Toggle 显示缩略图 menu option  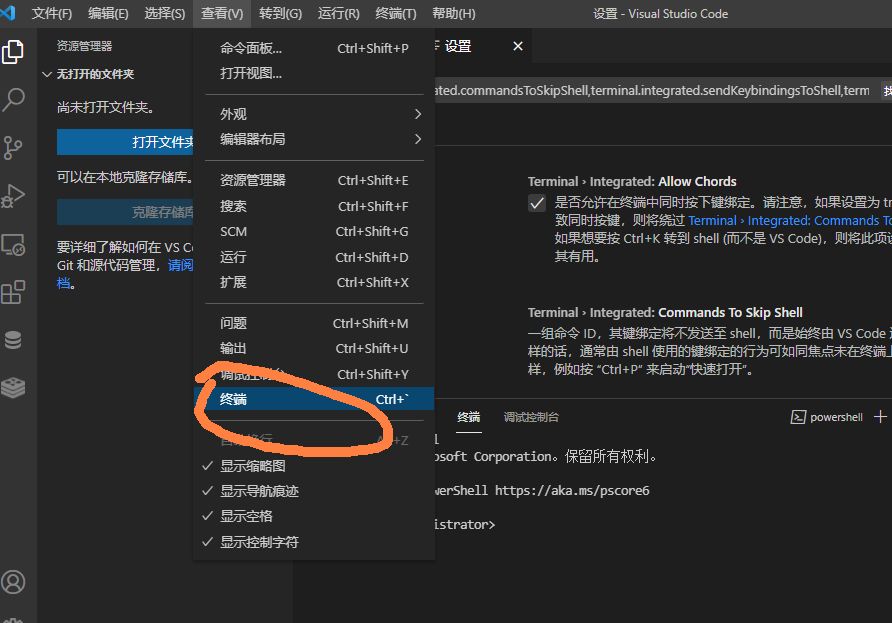tap(314, 466)
